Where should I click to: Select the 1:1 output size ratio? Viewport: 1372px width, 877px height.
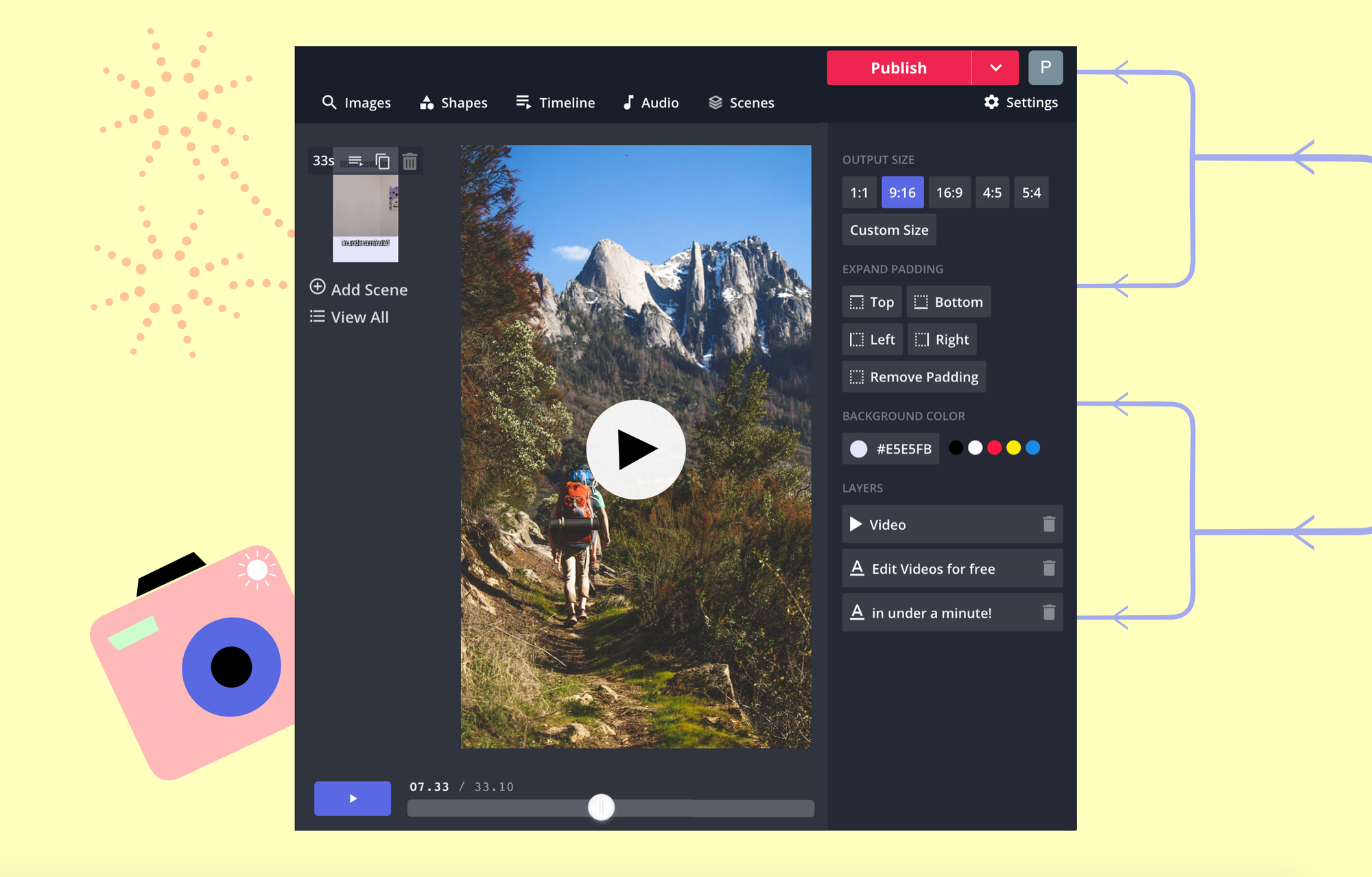pos(858,191)
